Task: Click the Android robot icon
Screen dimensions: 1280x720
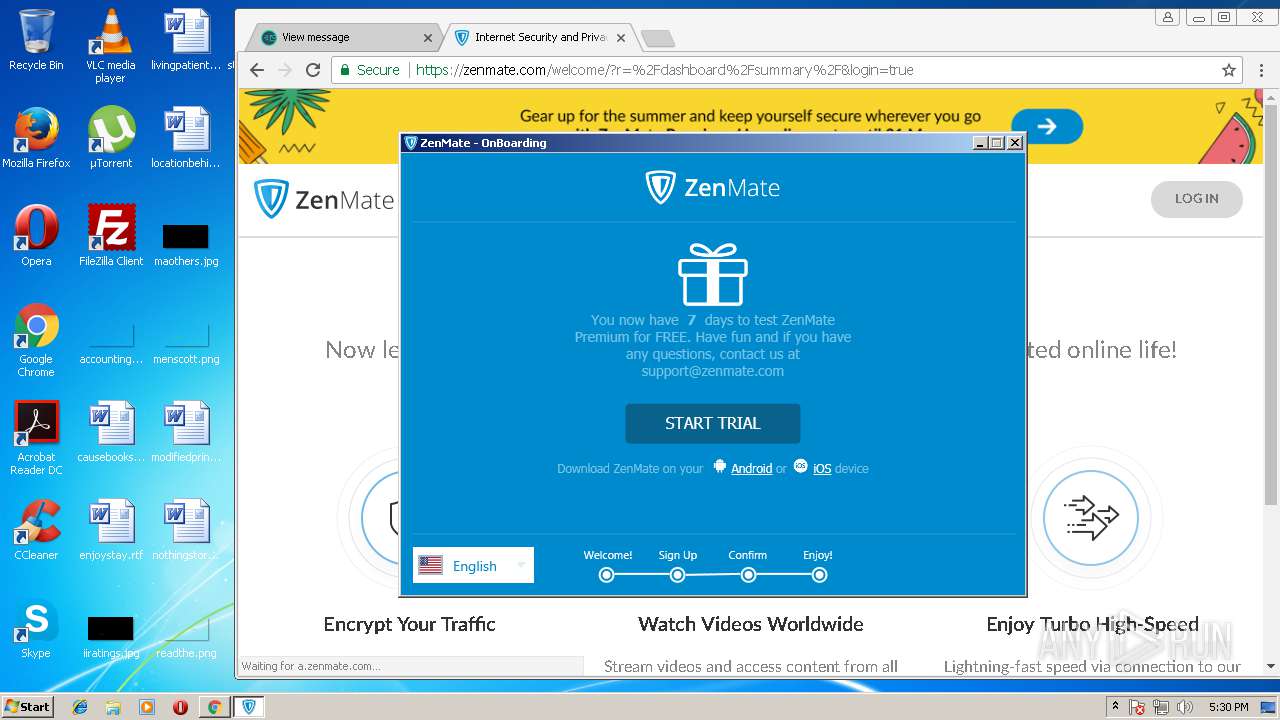Action: tap(719, 466)
